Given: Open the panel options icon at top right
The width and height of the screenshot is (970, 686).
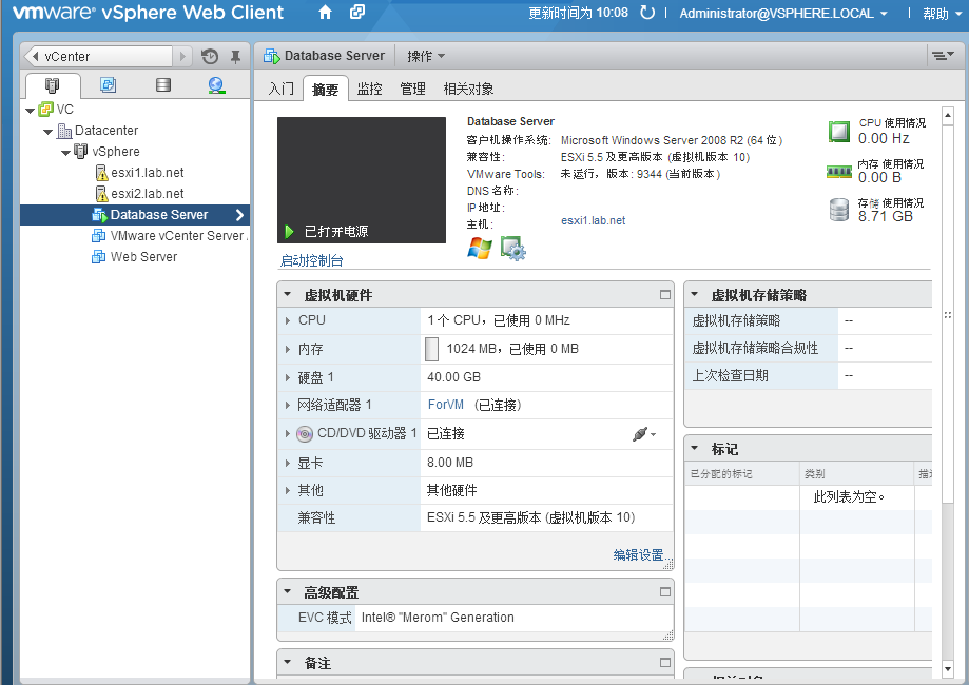Looking at the screenshot, I should tap(942, 56).
